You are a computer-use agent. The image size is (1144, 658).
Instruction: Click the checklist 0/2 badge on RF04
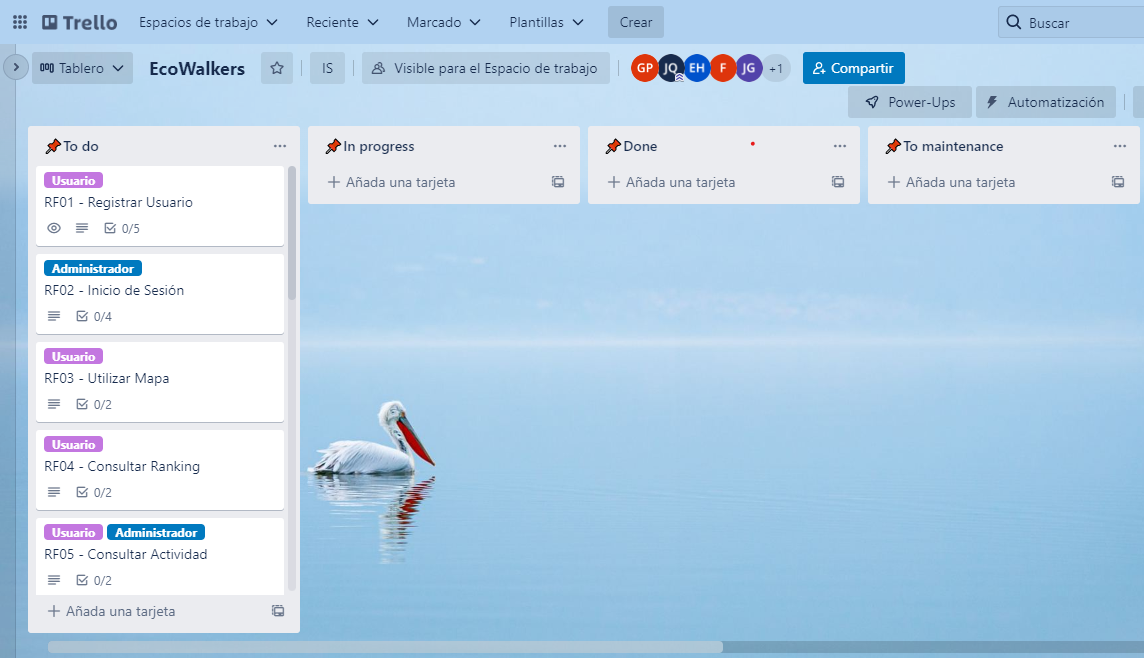point(94,492)
